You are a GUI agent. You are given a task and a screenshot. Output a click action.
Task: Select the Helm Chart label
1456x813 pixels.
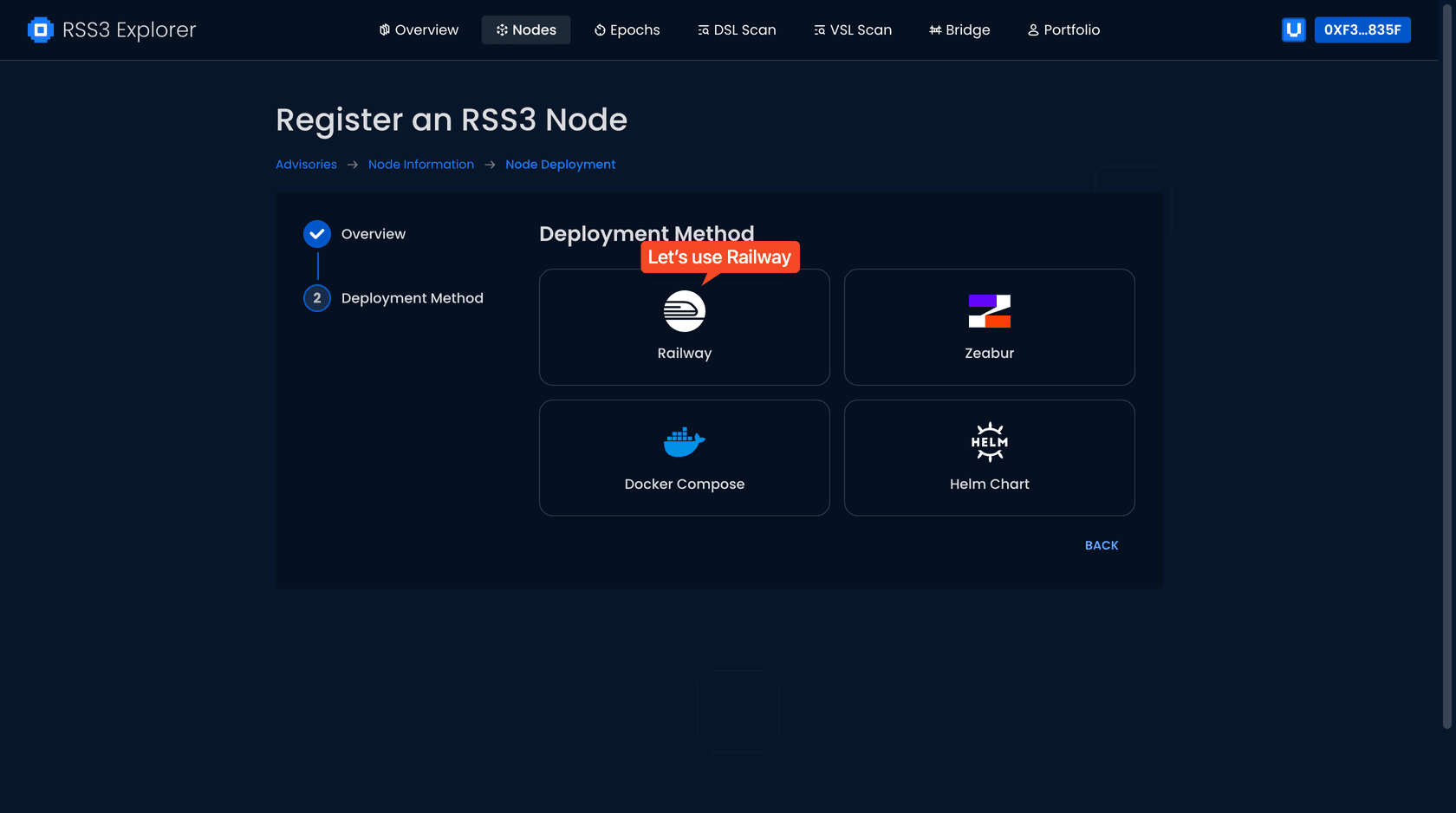[x=990, y=485]
